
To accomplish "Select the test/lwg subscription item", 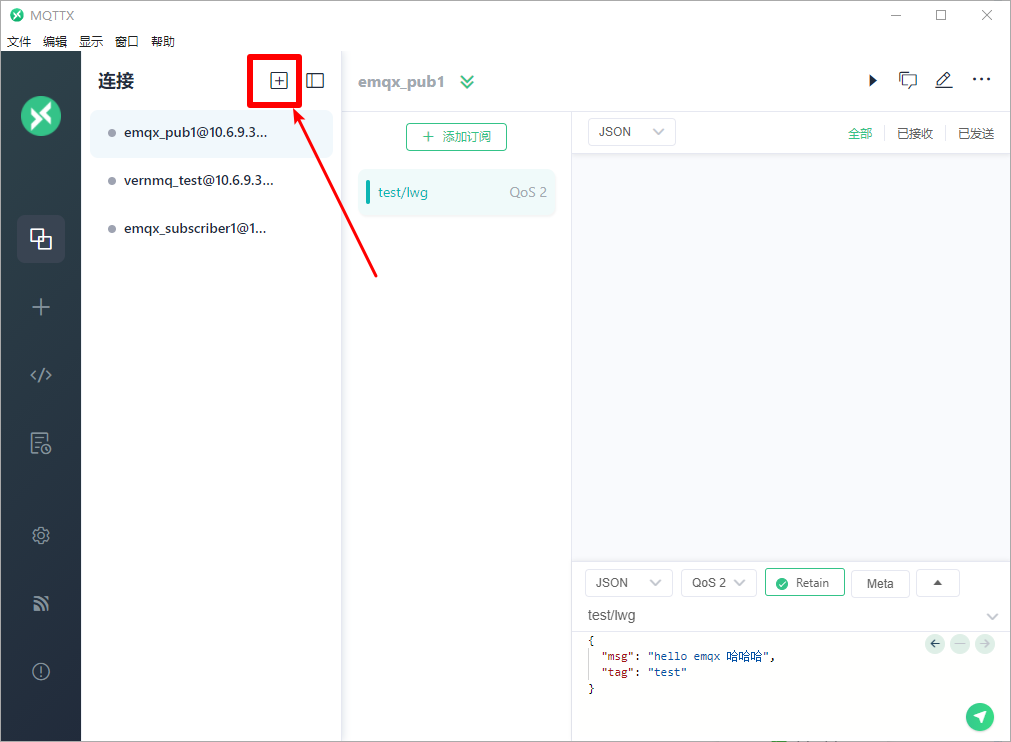I will click(x=456, y=192).
